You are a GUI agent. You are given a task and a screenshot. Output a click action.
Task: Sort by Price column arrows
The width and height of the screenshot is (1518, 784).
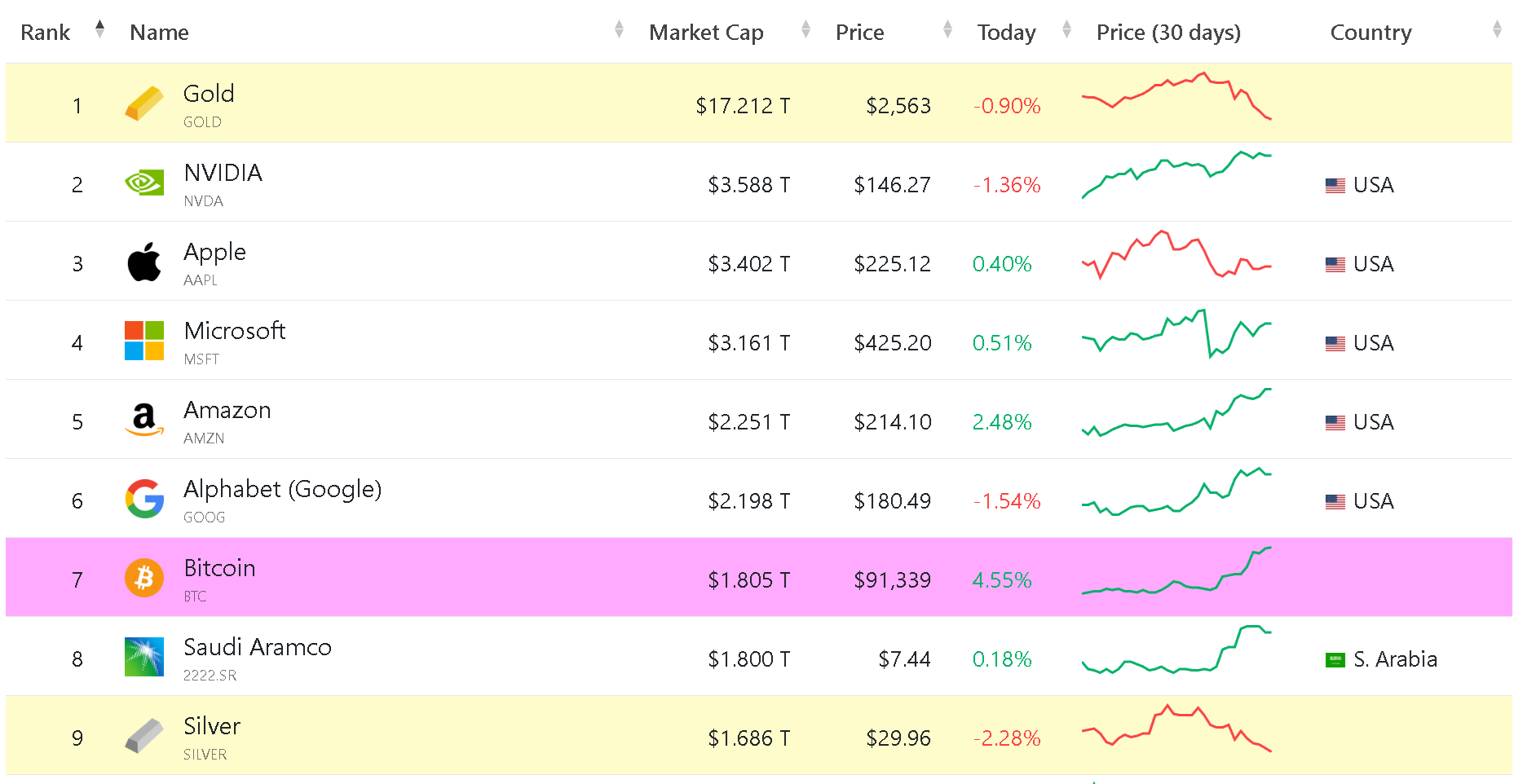point(947,29)
